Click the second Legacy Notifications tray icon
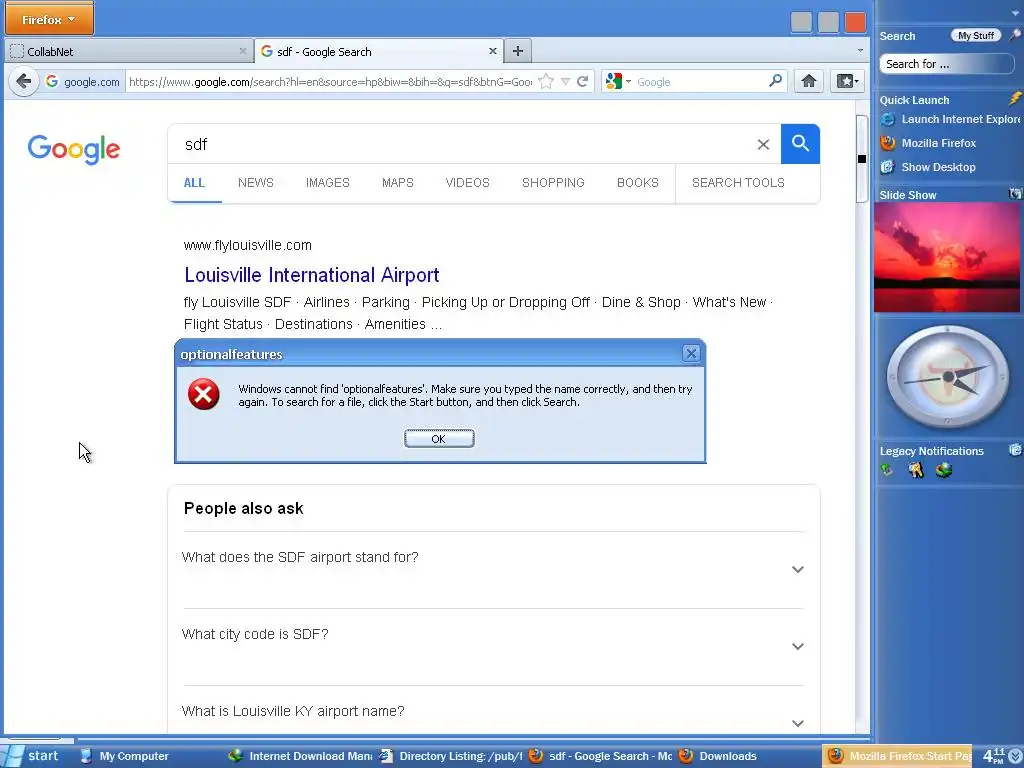The height and width of the screenshot is (768, 1024). [x=916, y=470]
